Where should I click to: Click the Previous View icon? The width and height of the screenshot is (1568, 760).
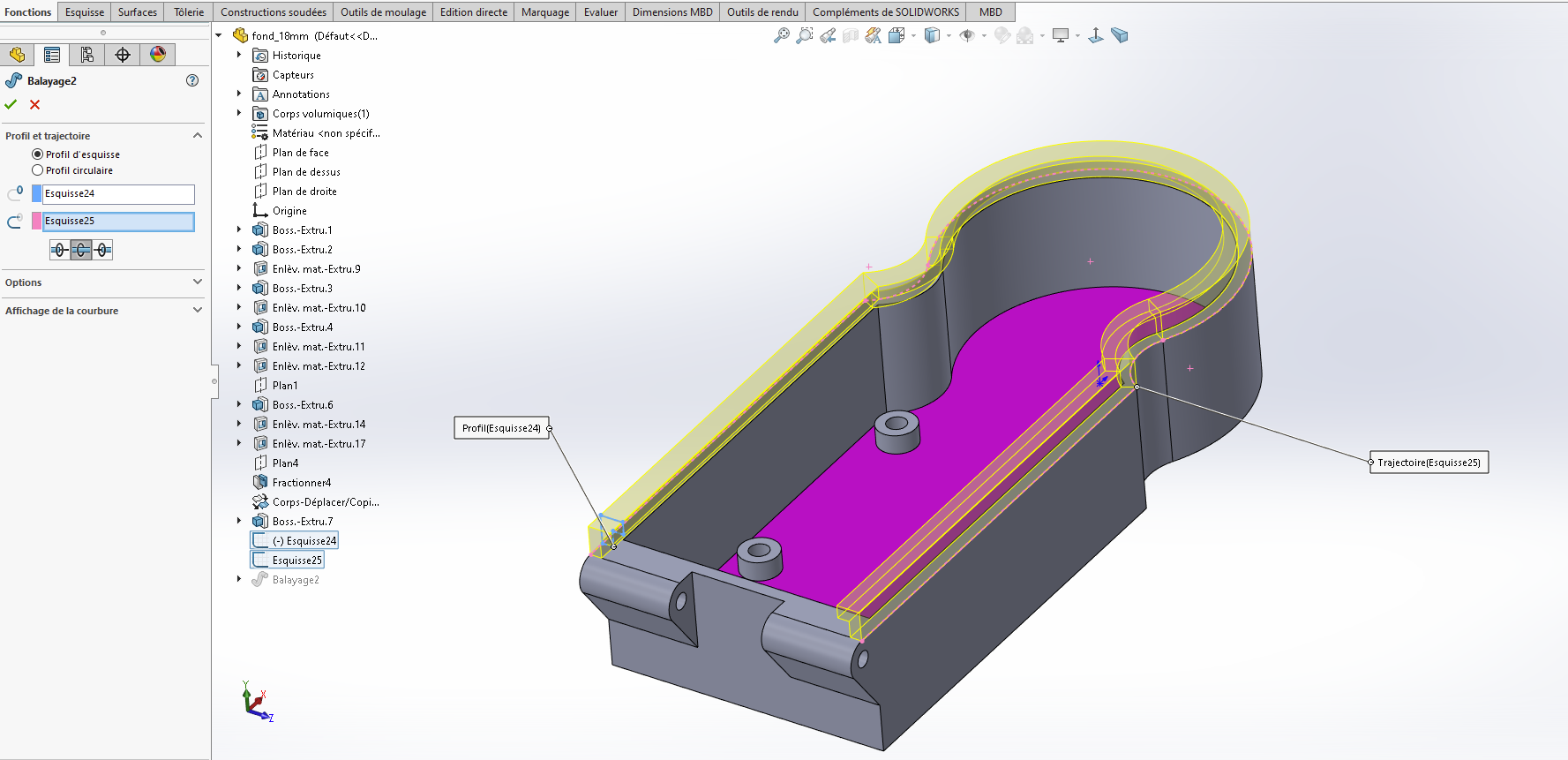click(828, 35)
